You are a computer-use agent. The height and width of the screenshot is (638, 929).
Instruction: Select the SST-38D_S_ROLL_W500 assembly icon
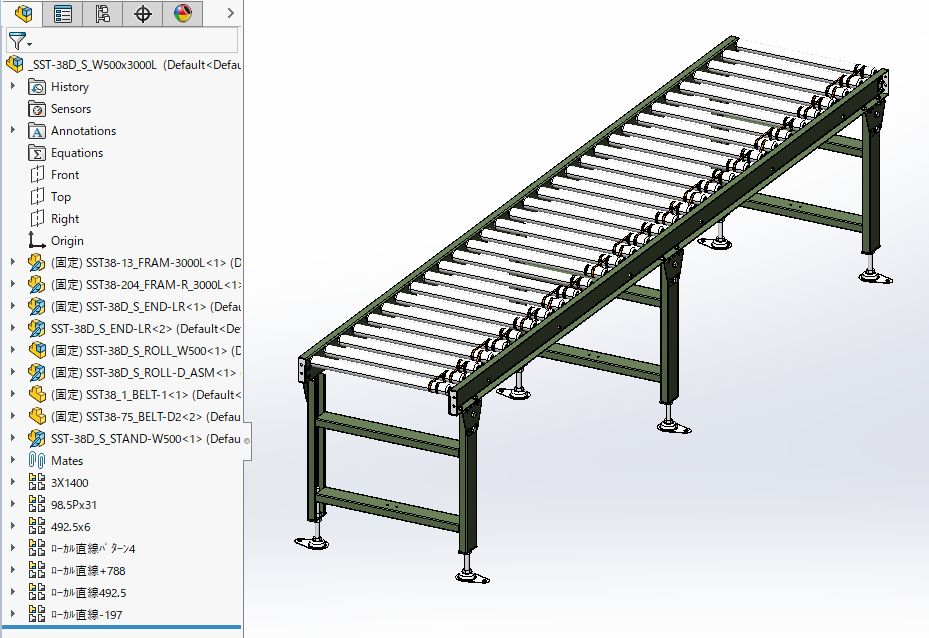(x=37, y=350)
